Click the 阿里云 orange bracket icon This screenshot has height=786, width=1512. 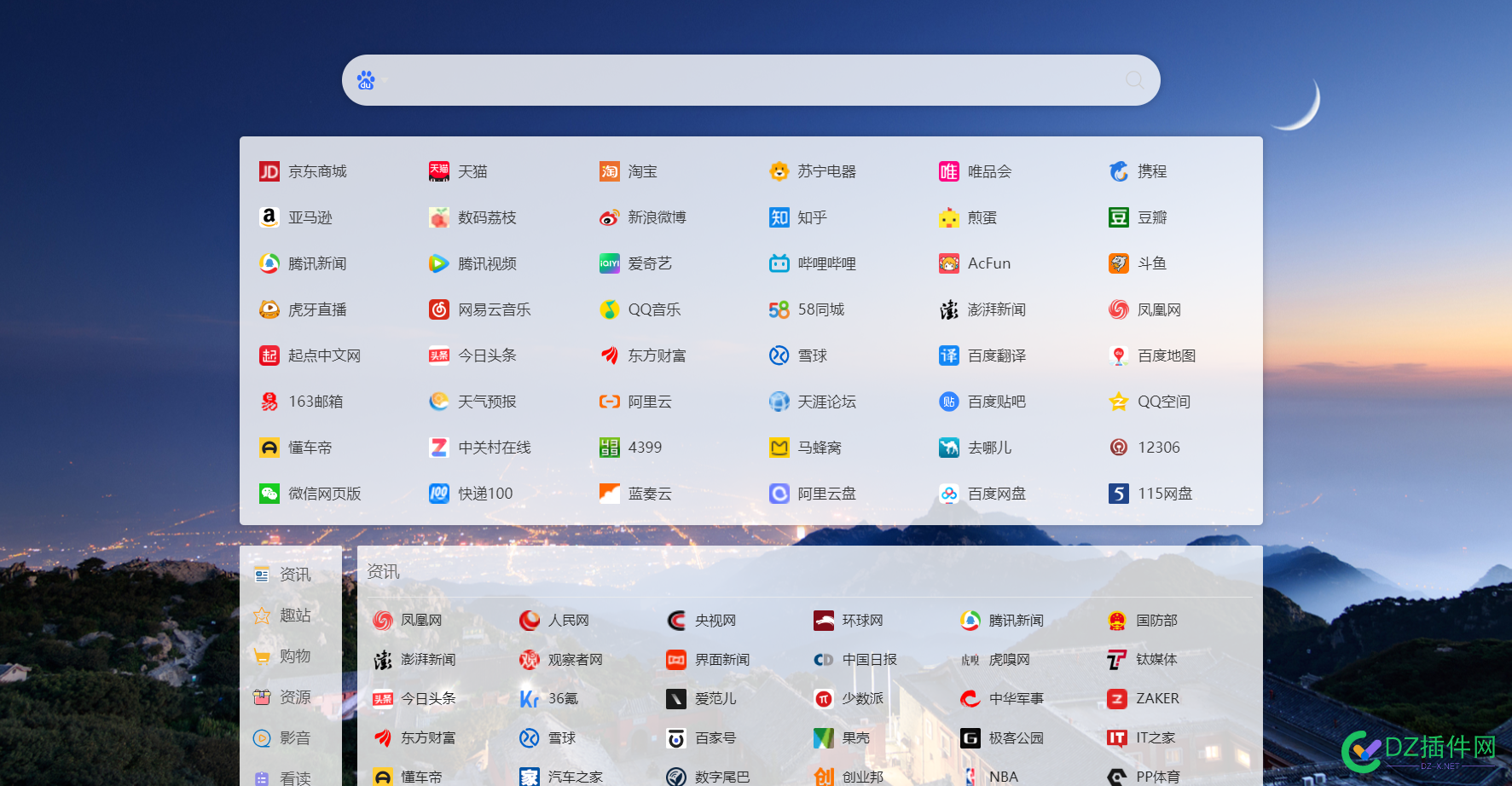coord(610,402)
